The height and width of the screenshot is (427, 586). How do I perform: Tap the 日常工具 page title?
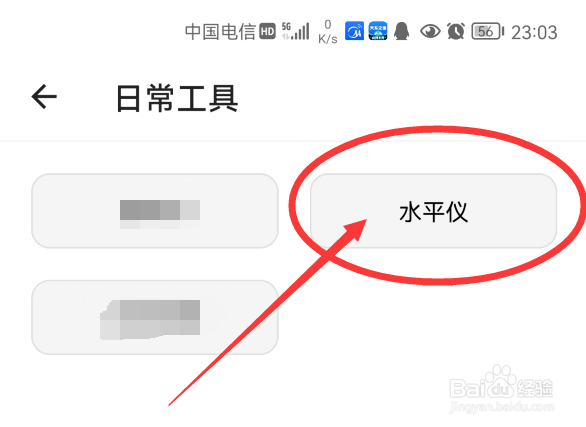click(x=177, y=98)
